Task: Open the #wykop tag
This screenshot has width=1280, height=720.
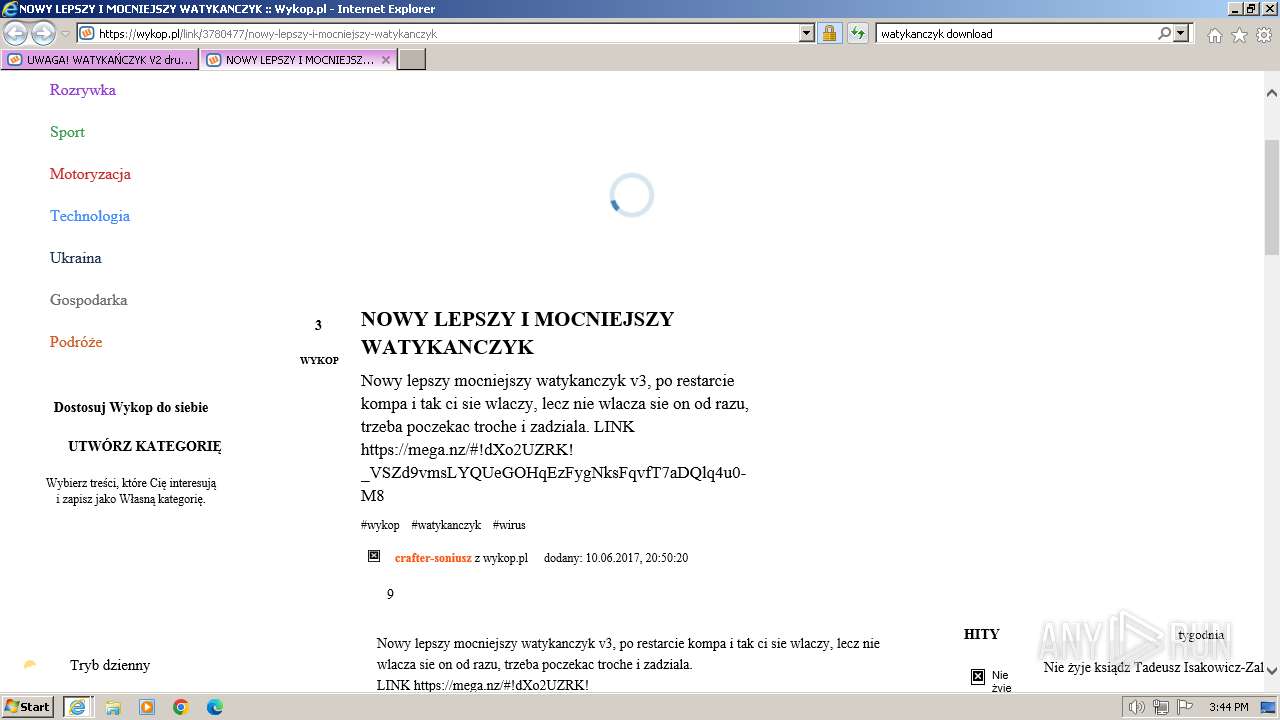Action: coord(380,525)
